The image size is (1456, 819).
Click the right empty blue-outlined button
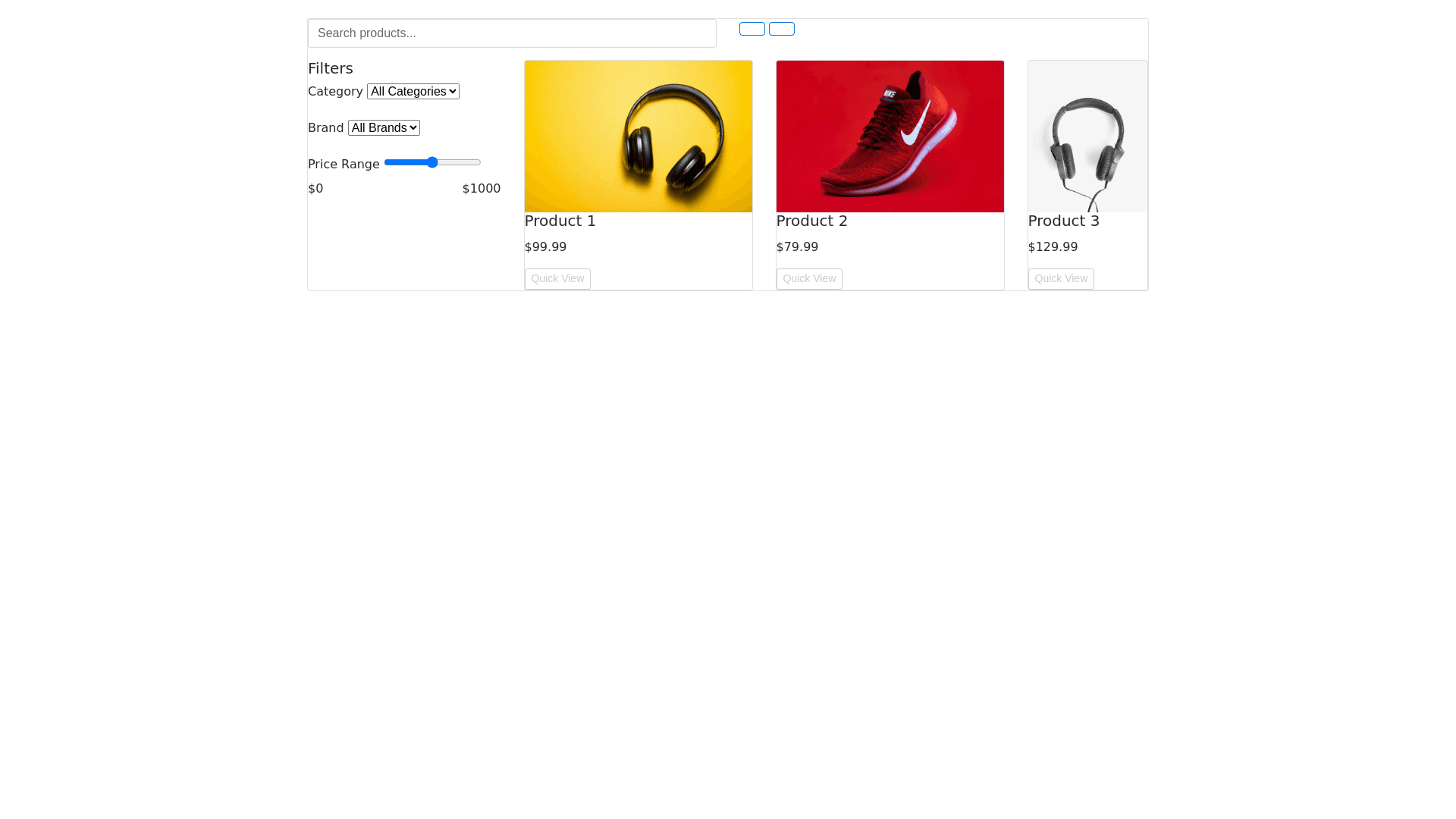(781, 29)
